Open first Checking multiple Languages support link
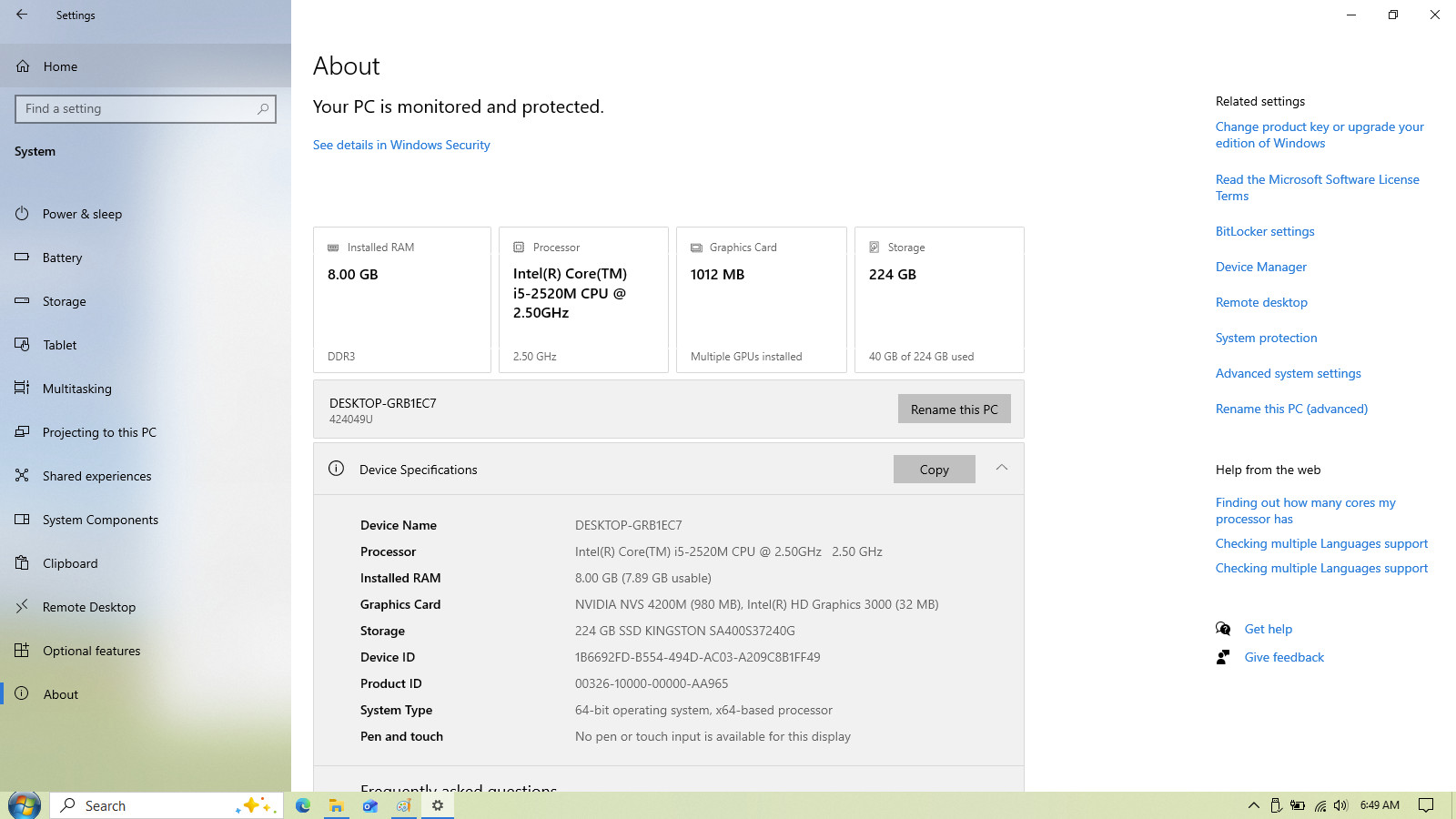This screenshot has width=1456, height=819. 1321,543
